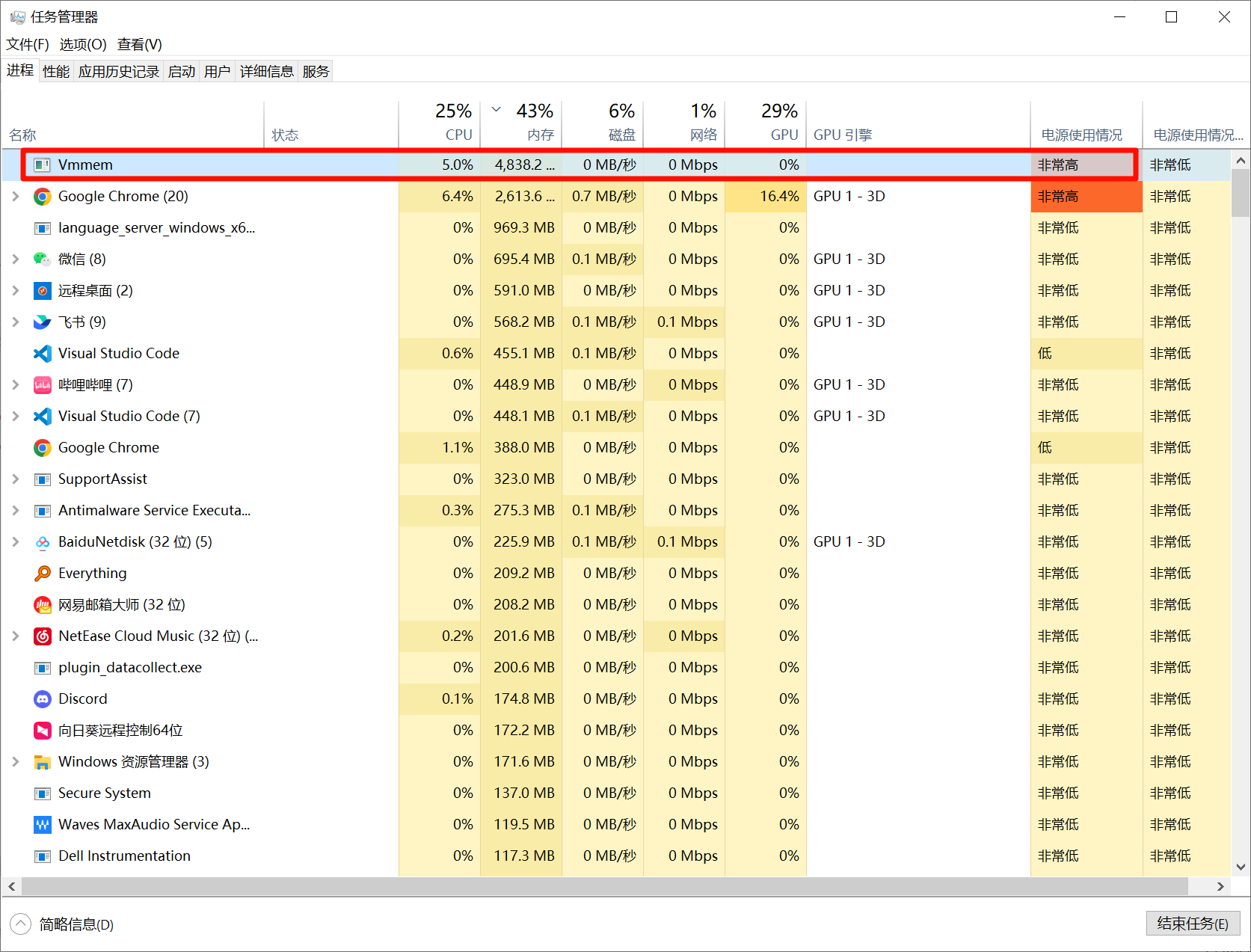This screenshot has height=952, width=1251.
Task: Expand the 飞书 (9) process group
Action: (16, 322)
